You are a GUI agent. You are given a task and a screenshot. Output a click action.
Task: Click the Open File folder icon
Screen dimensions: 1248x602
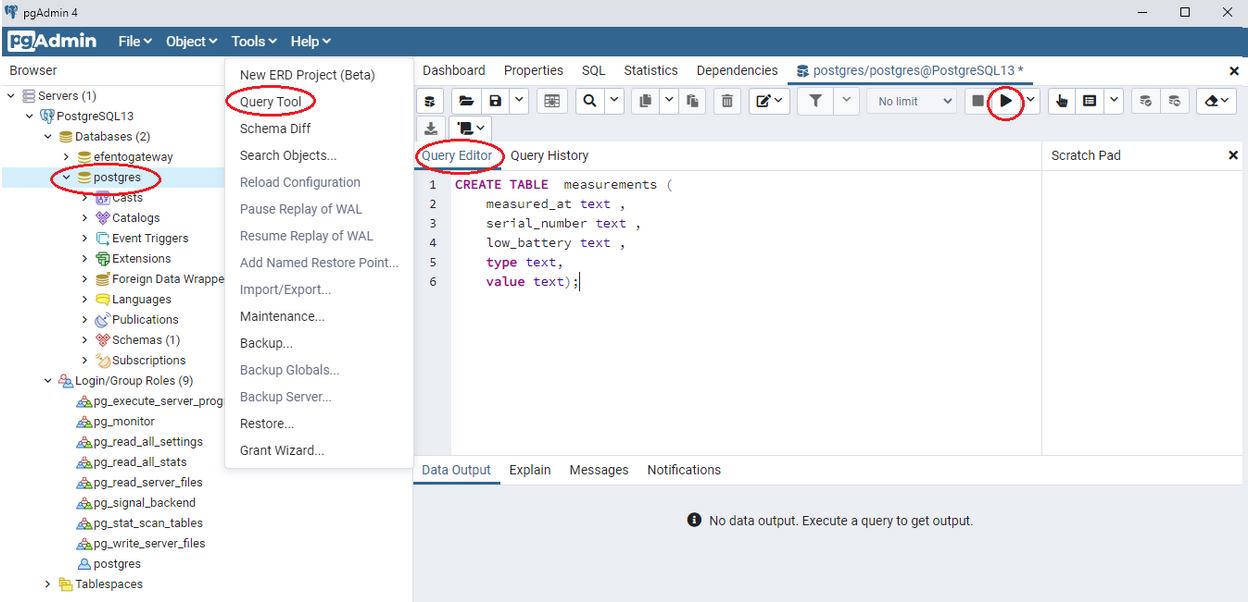coord(465,101)
